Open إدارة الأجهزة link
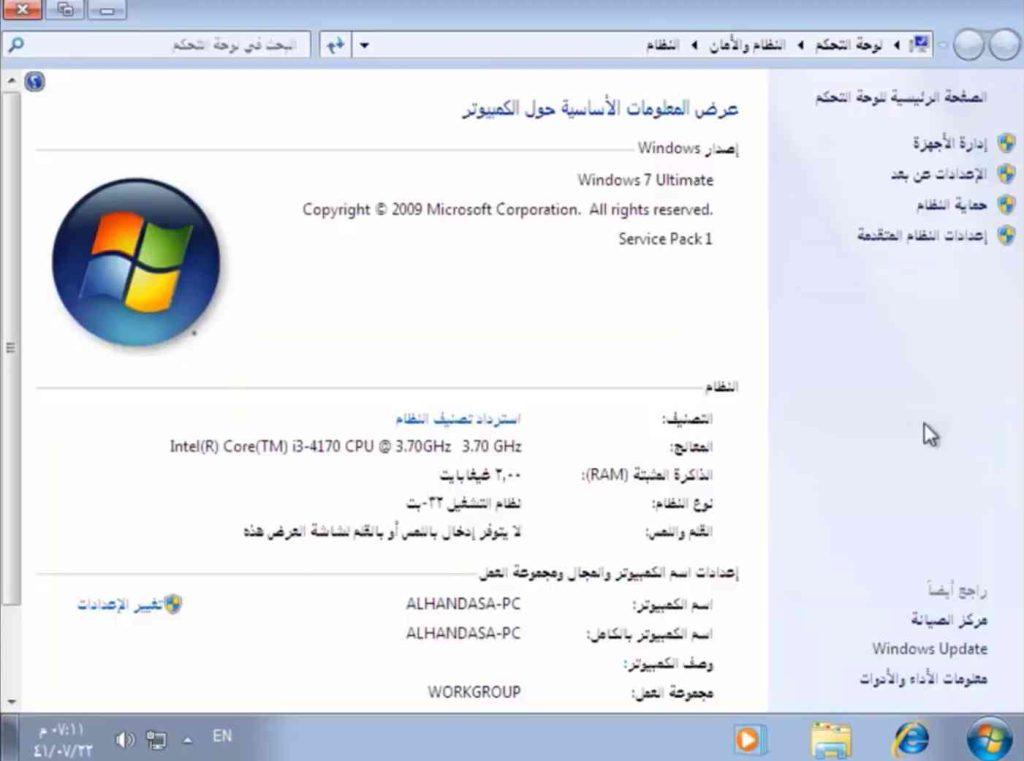The height and width of the screenshot is (761, 1024). click(x=950, y=143)
